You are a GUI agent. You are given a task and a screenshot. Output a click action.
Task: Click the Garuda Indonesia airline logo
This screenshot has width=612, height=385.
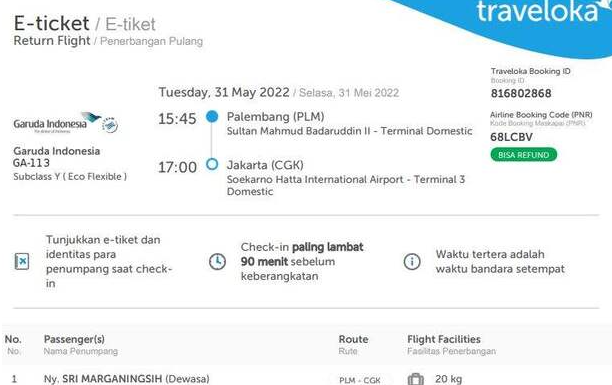(57, 123)
